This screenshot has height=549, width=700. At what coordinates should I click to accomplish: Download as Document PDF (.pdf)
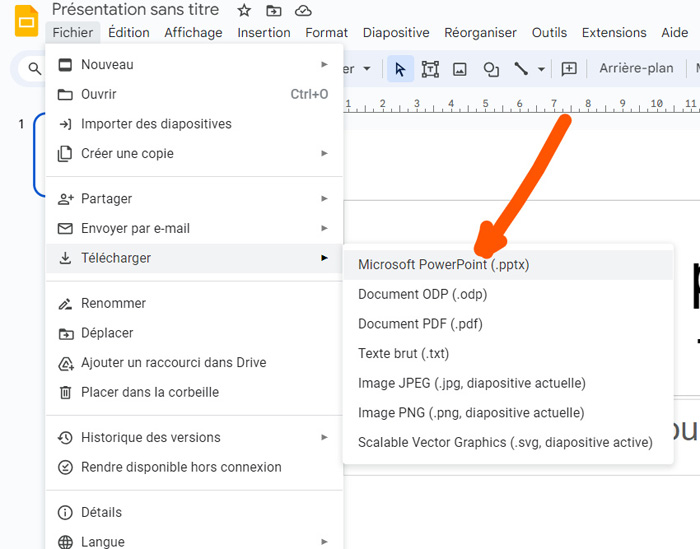(x=508, y=324)
